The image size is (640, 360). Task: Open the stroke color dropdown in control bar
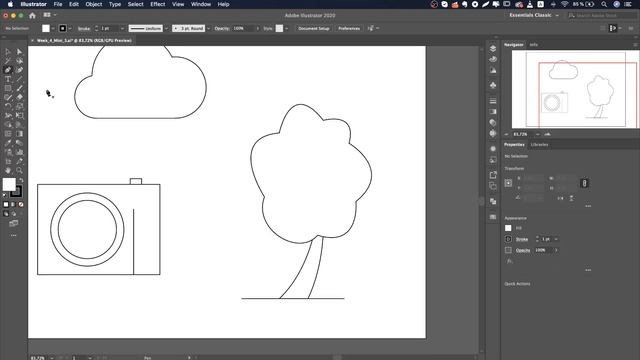[x=70, y=29]
